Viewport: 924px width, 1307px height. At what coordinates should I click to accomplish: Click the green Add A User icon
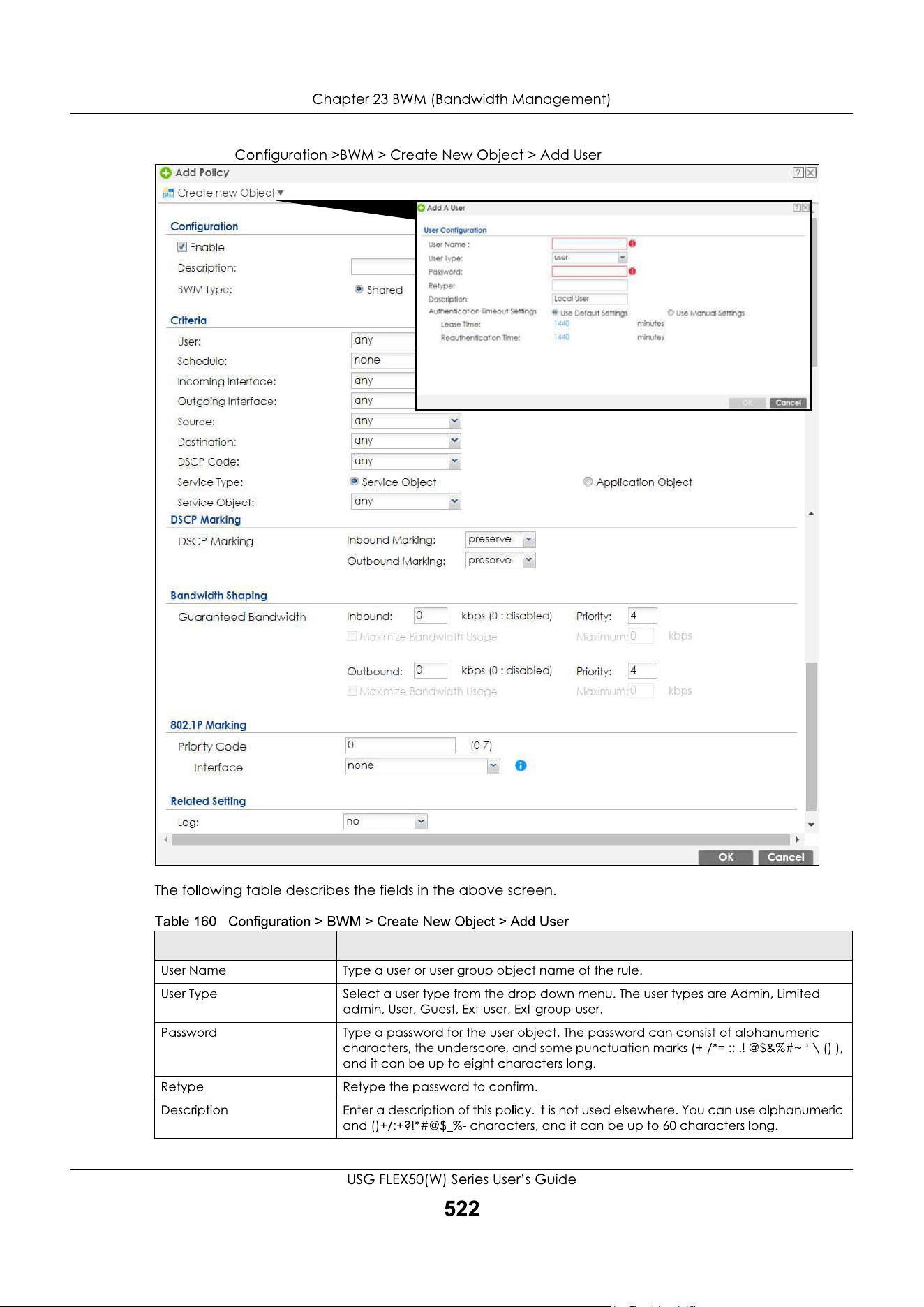tap(422, 207)
